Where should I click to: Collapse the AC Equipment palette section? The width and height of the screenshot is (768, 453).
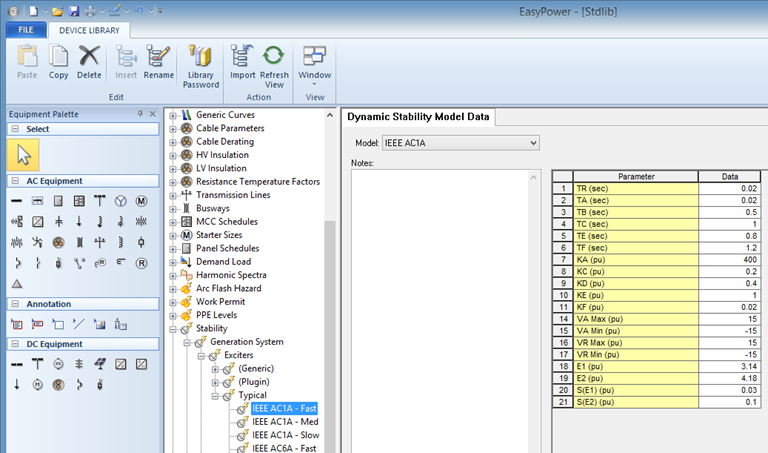pos(15,181)
